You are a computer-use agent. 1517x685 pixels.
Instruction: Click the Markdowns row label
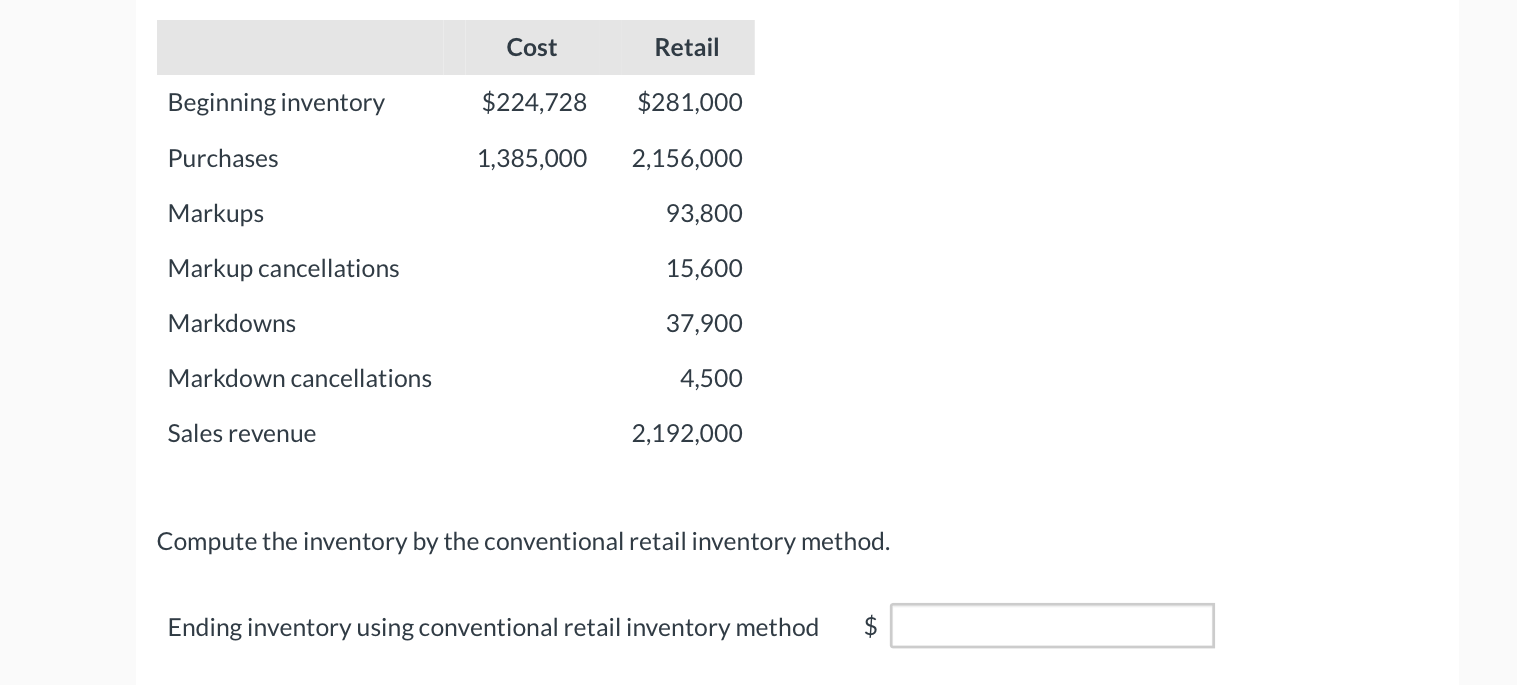231,323
